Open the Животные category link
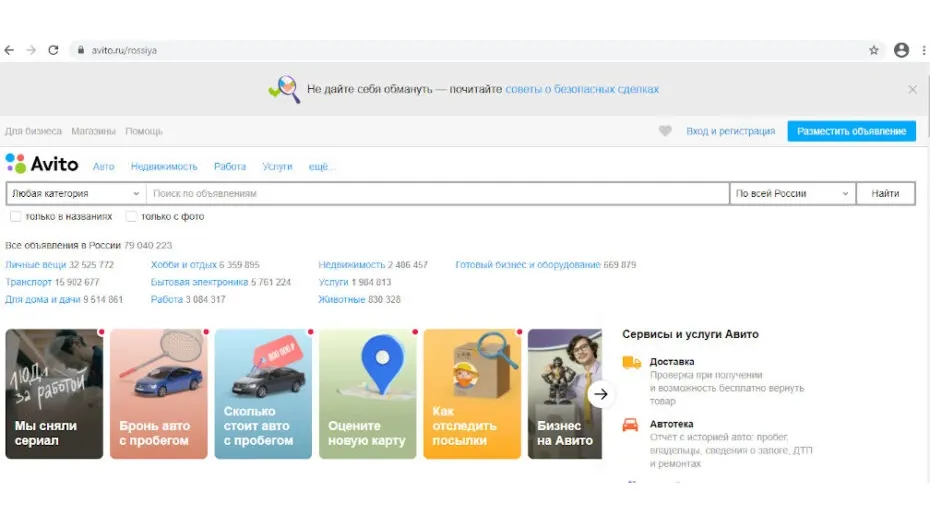 click(x=342, y=299)
